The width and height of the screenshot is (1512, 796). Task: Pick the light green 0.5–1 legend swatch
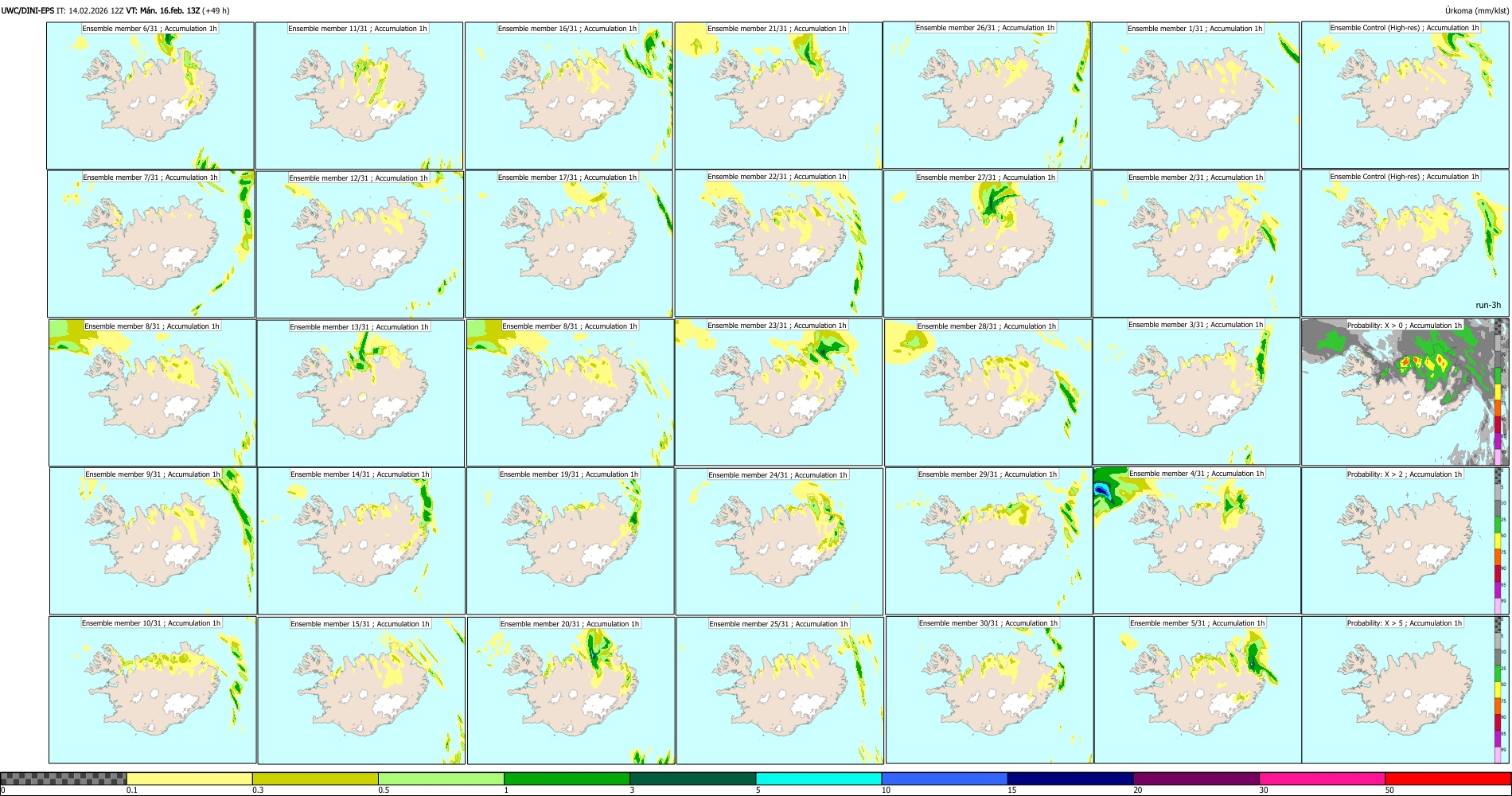tap(441, 778)
